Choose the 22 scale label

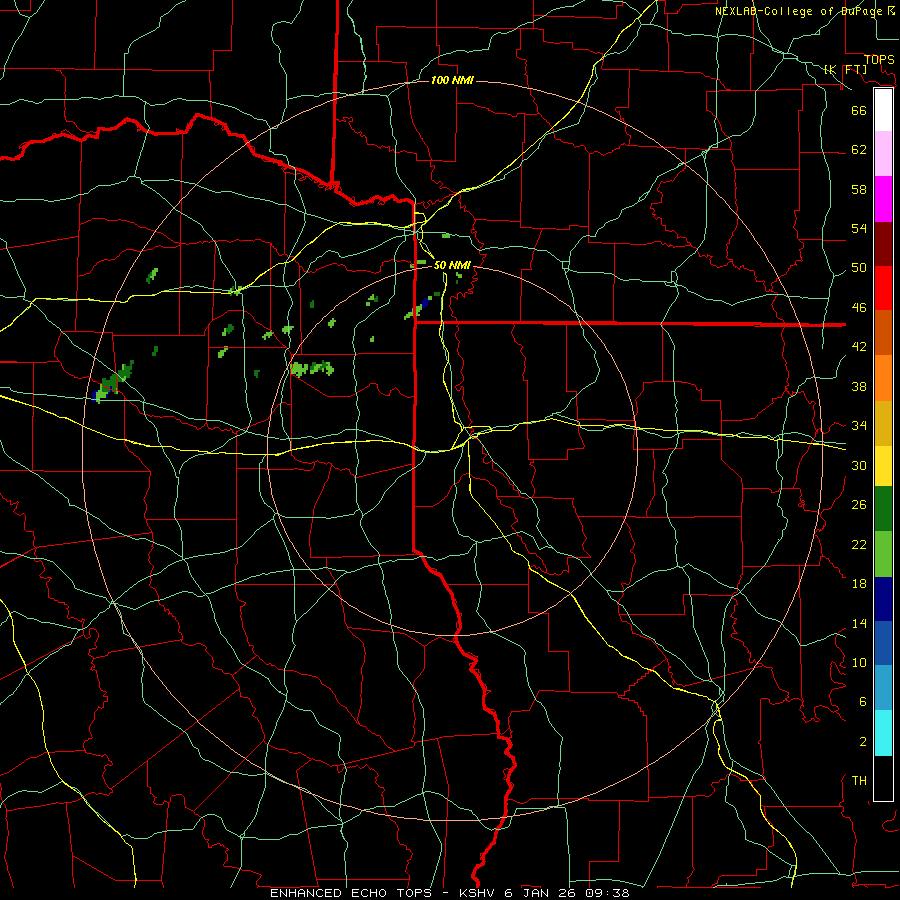coord(859,544)
